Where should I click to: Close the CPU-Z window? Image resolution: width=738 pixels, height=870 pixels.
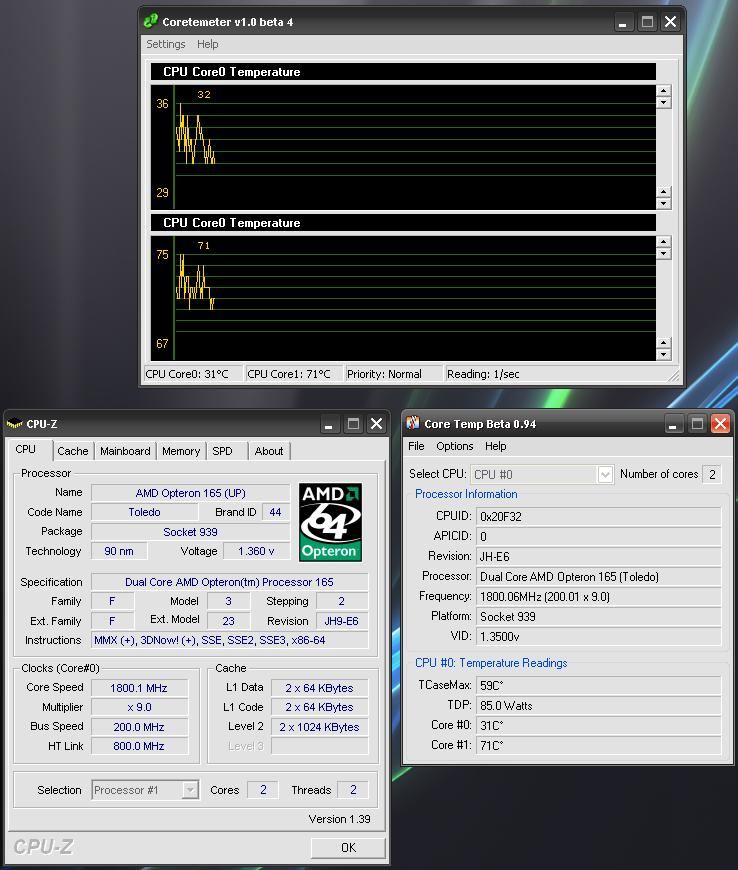376,424
